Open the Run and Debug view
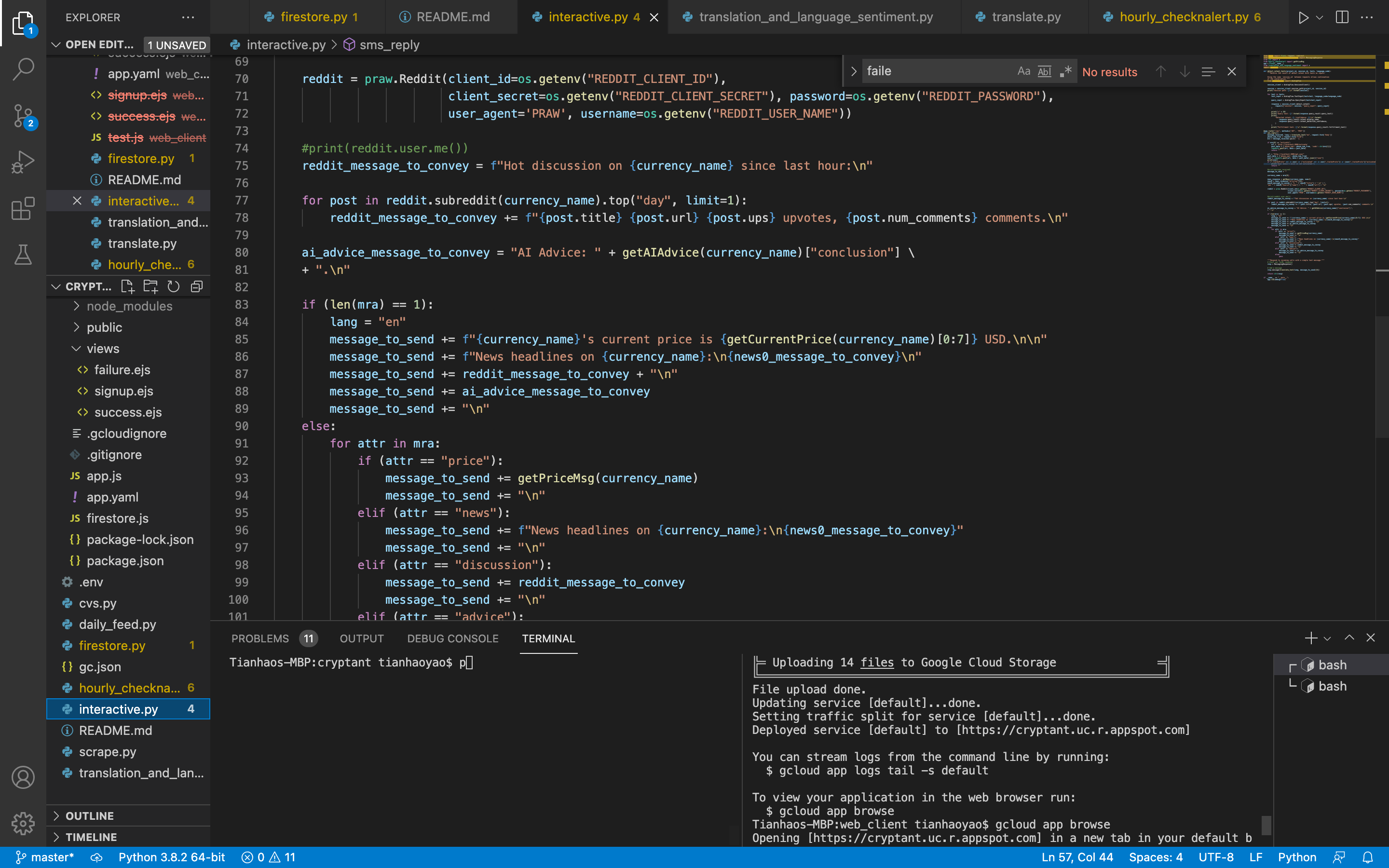Viewport: 1389px width, 868px height. pos(23,163)
